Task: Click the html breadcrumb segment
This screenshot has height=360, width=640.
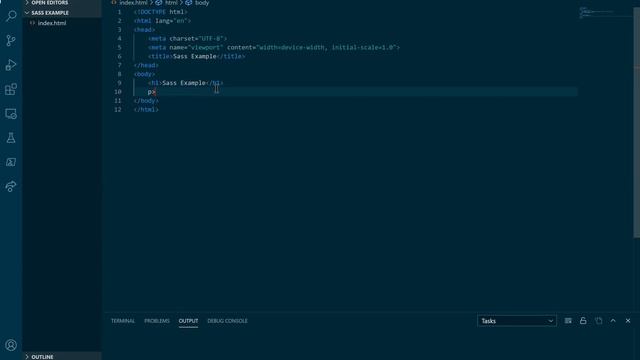Action: 171,3
